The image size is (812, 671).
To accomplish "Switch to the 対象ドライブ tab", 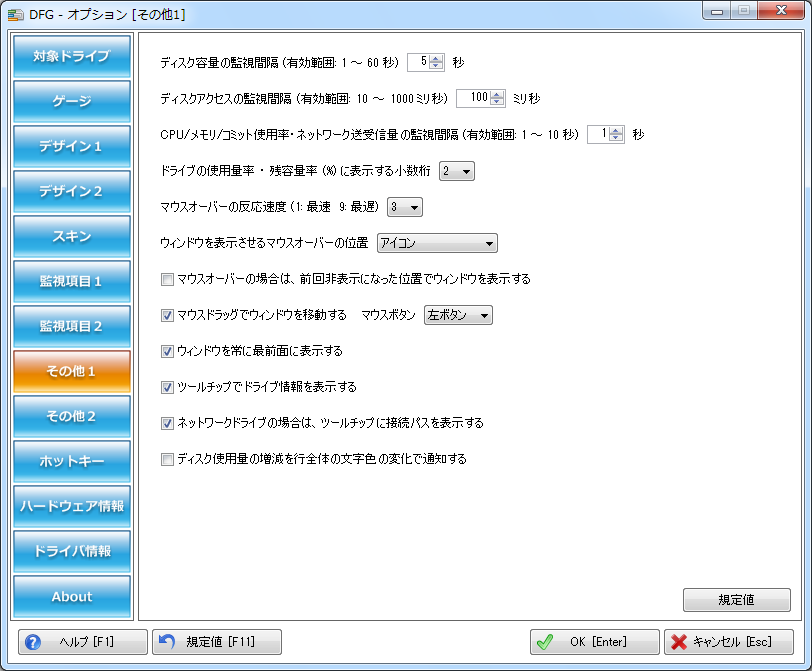I will (72, 56).
